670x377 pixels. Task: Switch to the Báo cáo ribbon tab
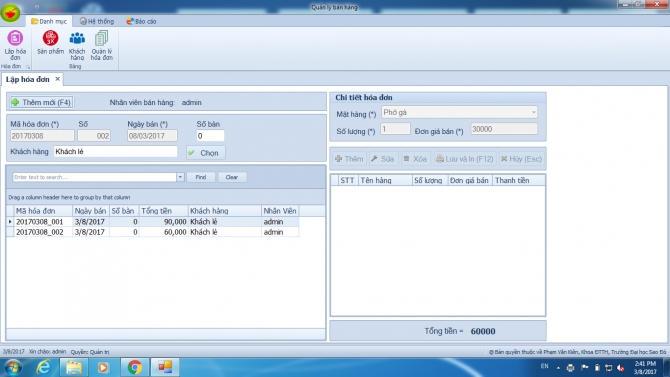click(141, 21)
